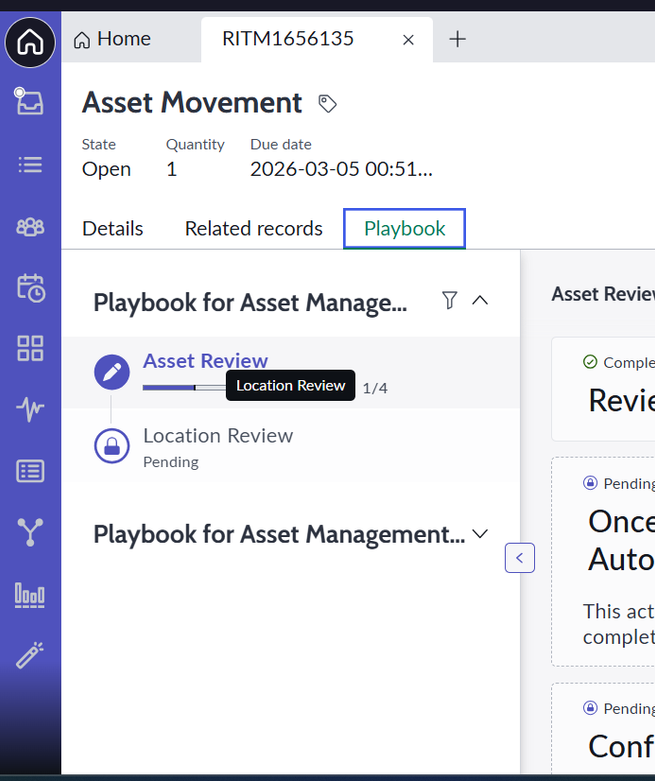Viewport: 655px width, 781px height.
Task: Click the tag icon beside Asset Movement
Action: (x=327, y=103)
